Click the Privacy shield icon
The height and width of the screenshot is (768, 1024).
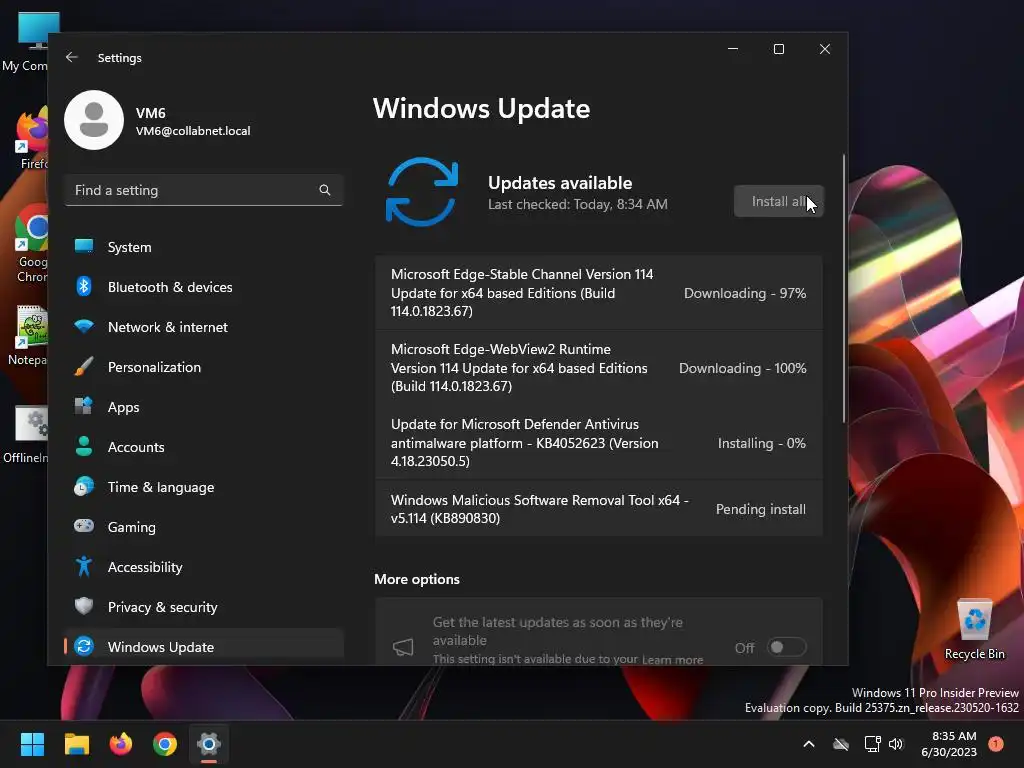point(84,606)
